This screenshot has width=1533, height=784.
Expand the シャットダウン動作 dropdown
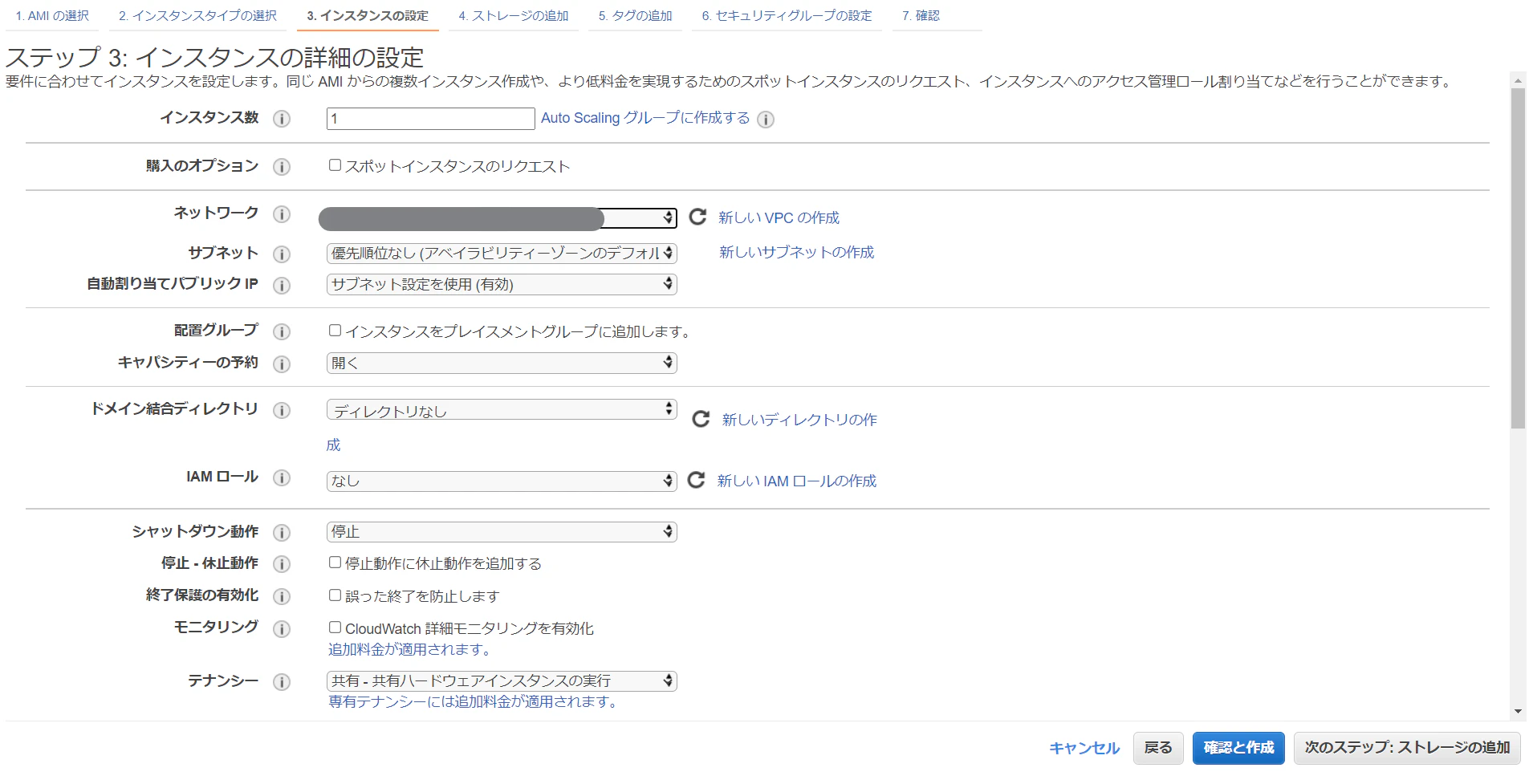tap(502, 532)
